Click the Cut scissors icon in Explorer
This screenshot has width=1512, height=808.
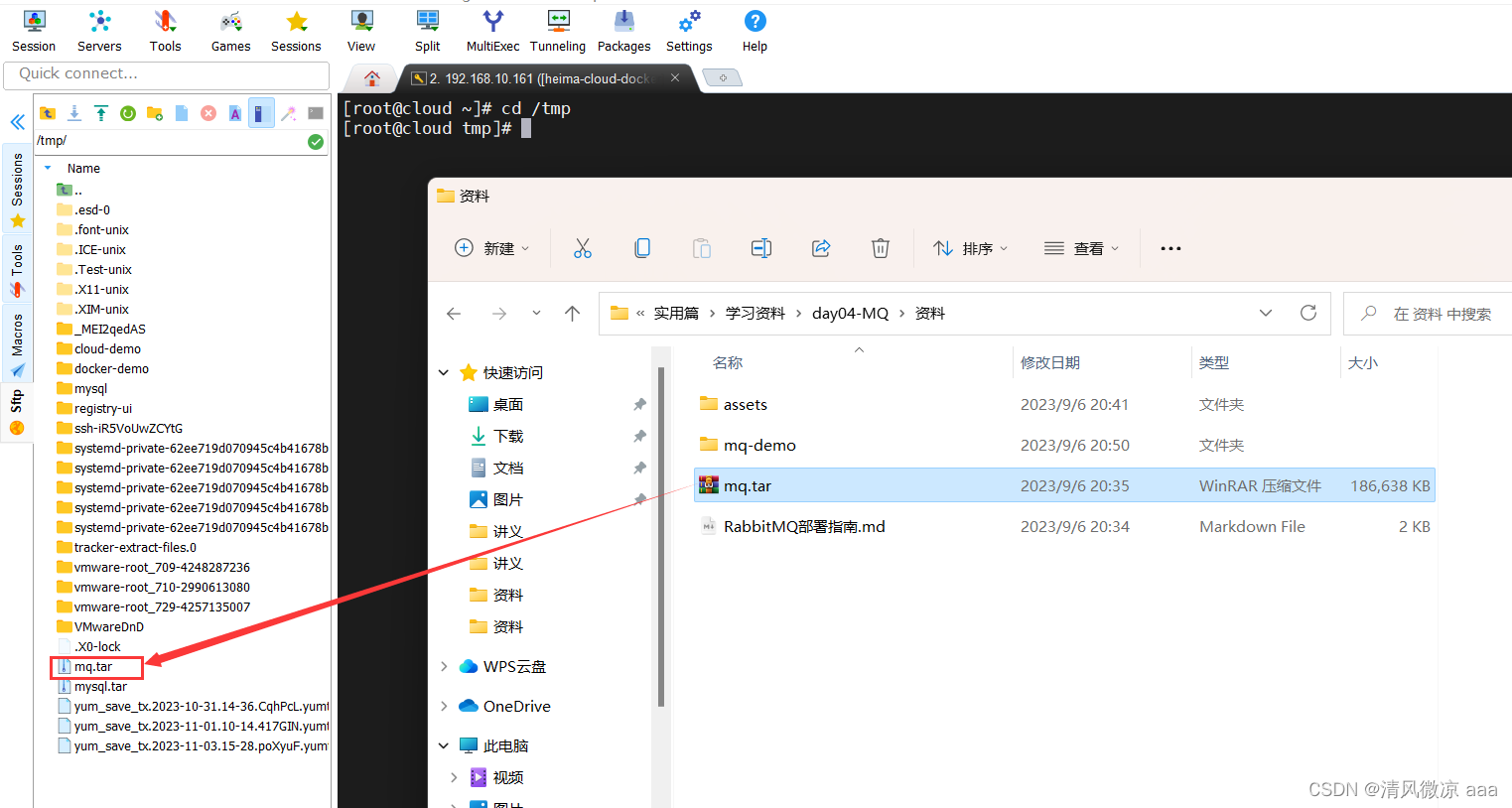(x=583, y=248)
